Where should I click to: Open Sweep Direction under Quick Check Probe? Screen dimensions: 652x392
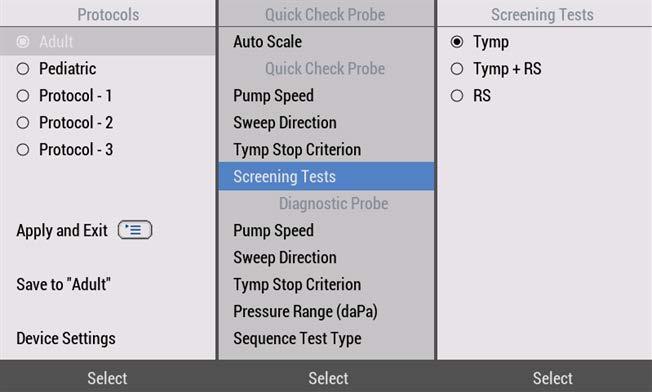click(326, 123)
